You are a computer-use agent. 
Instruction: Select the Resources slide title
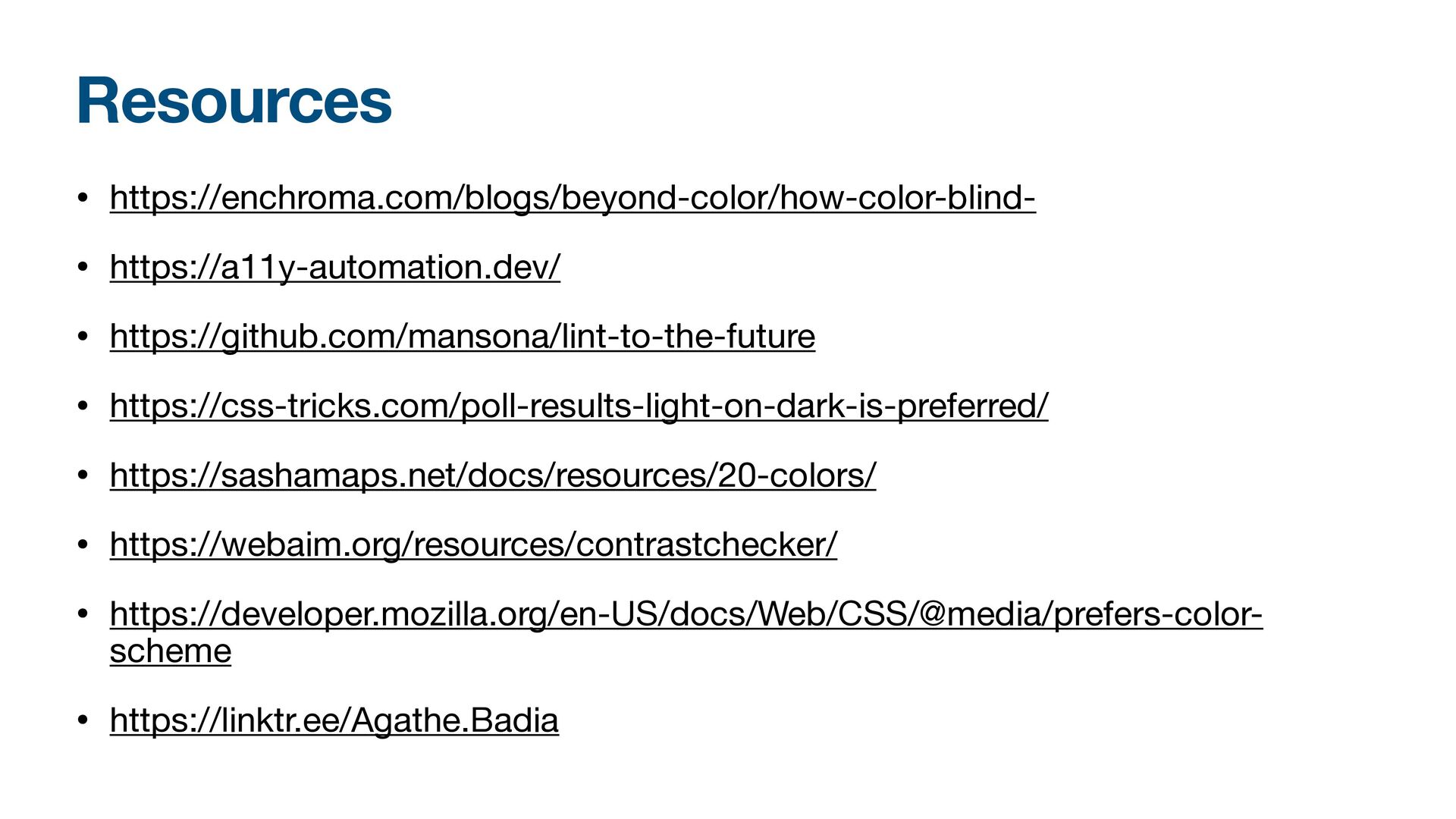pos(234,101)
